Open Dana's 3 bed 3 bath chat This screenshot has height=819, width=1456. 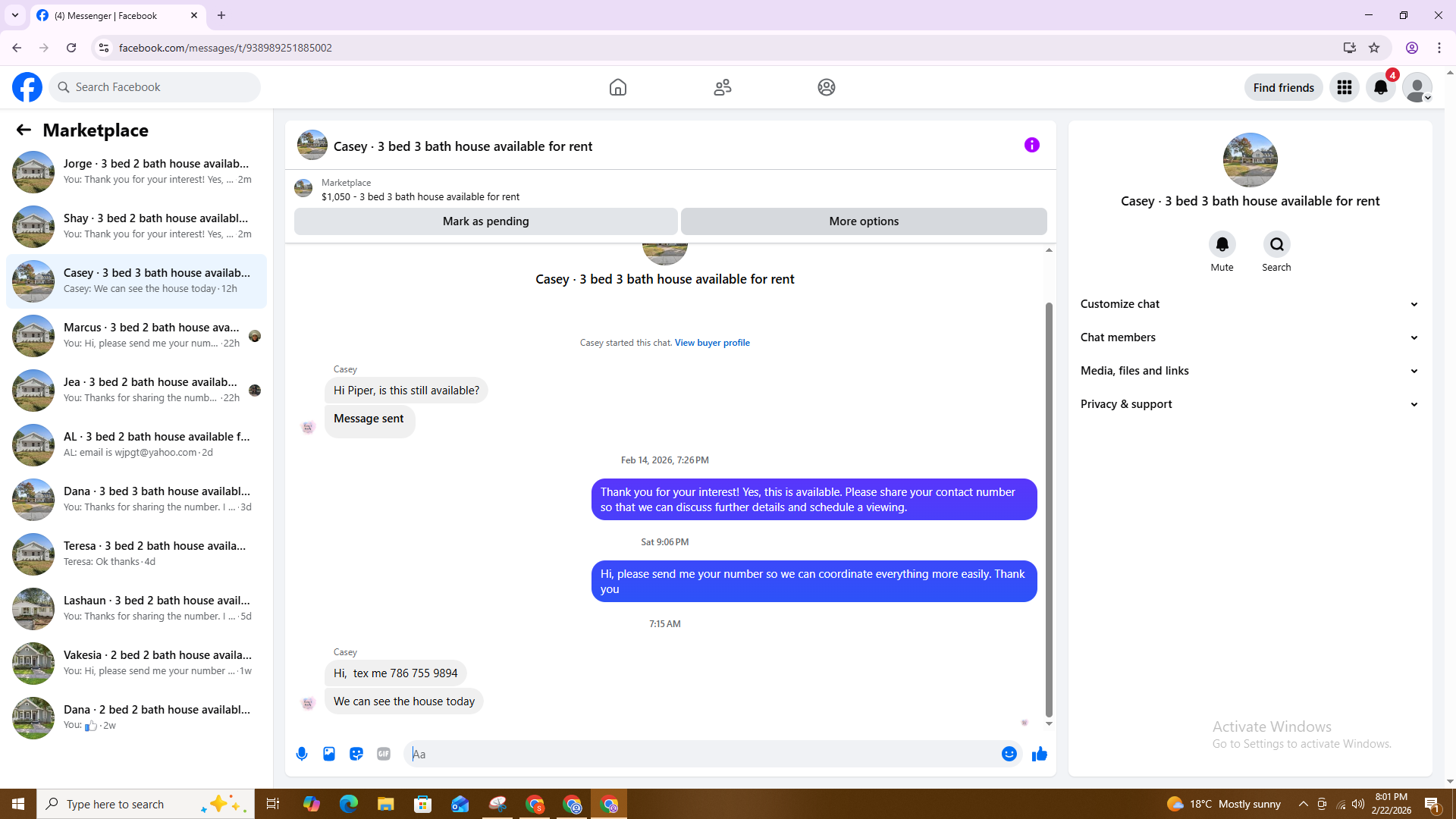(x=136, y=500)
